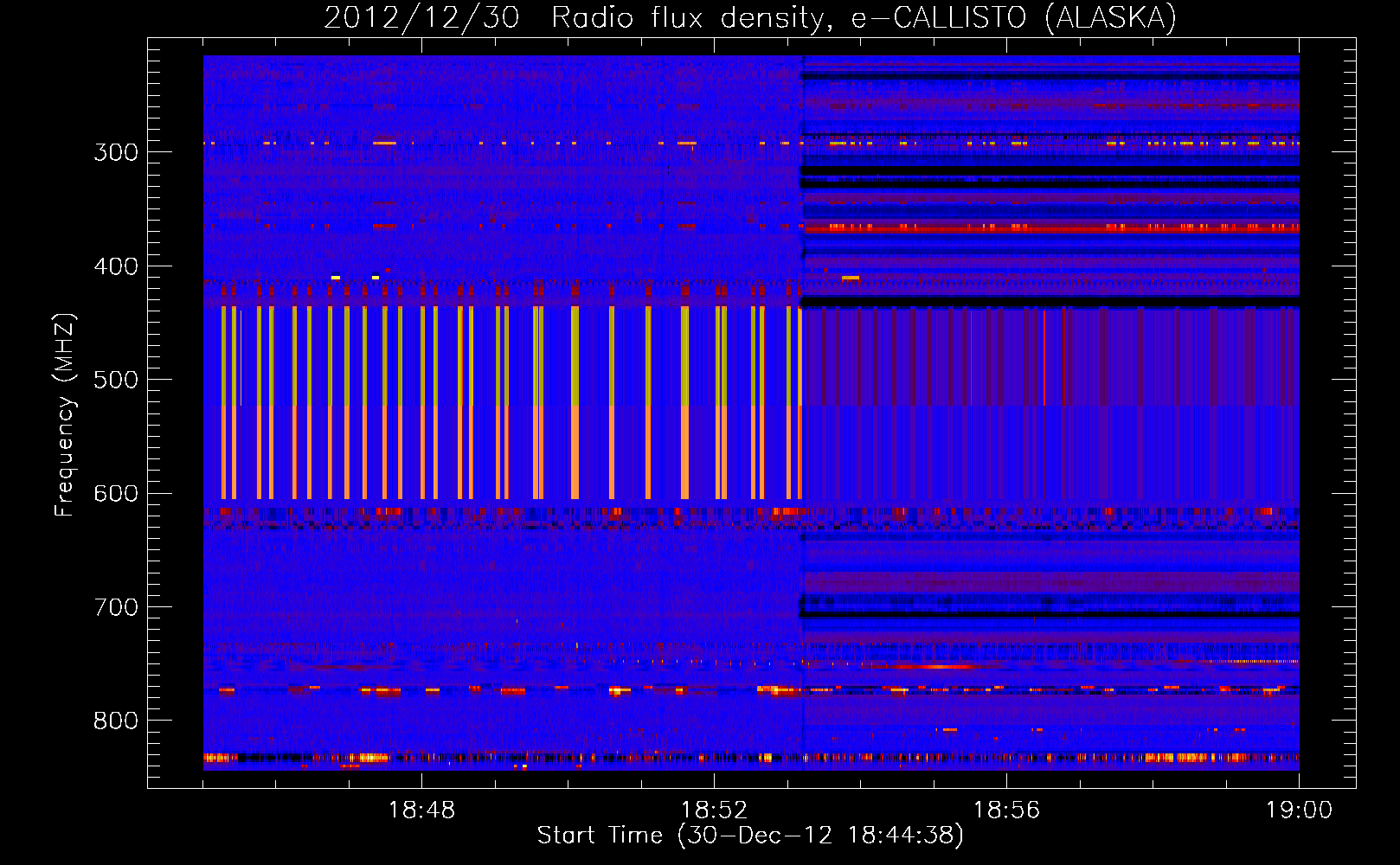Click the 700 frequency tick label
Image resolution: width=1400 pixels, height=865 pixels.
click(x=116, y=607)
